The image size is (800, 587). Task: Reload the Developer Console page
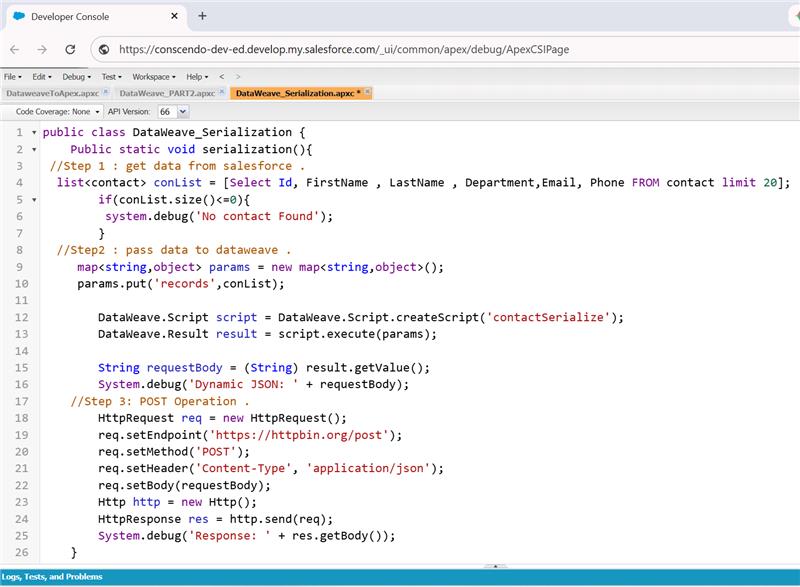71,49
